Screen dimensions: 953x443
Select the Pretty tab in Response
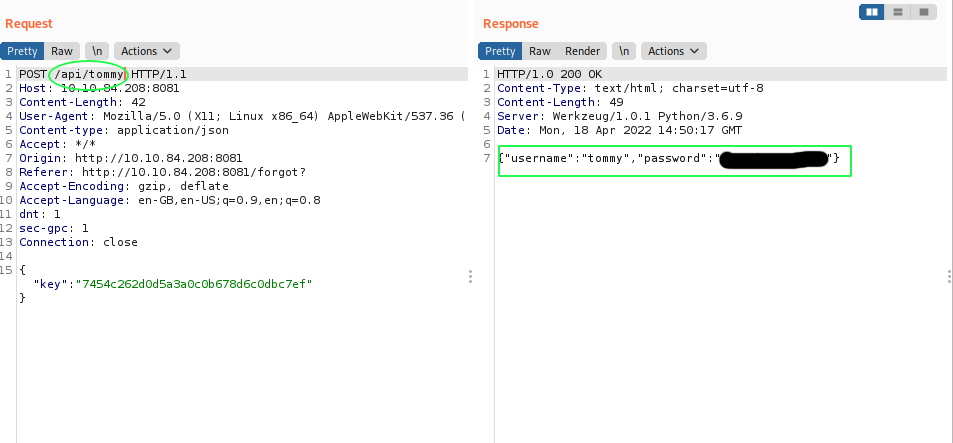coord(500,51)
